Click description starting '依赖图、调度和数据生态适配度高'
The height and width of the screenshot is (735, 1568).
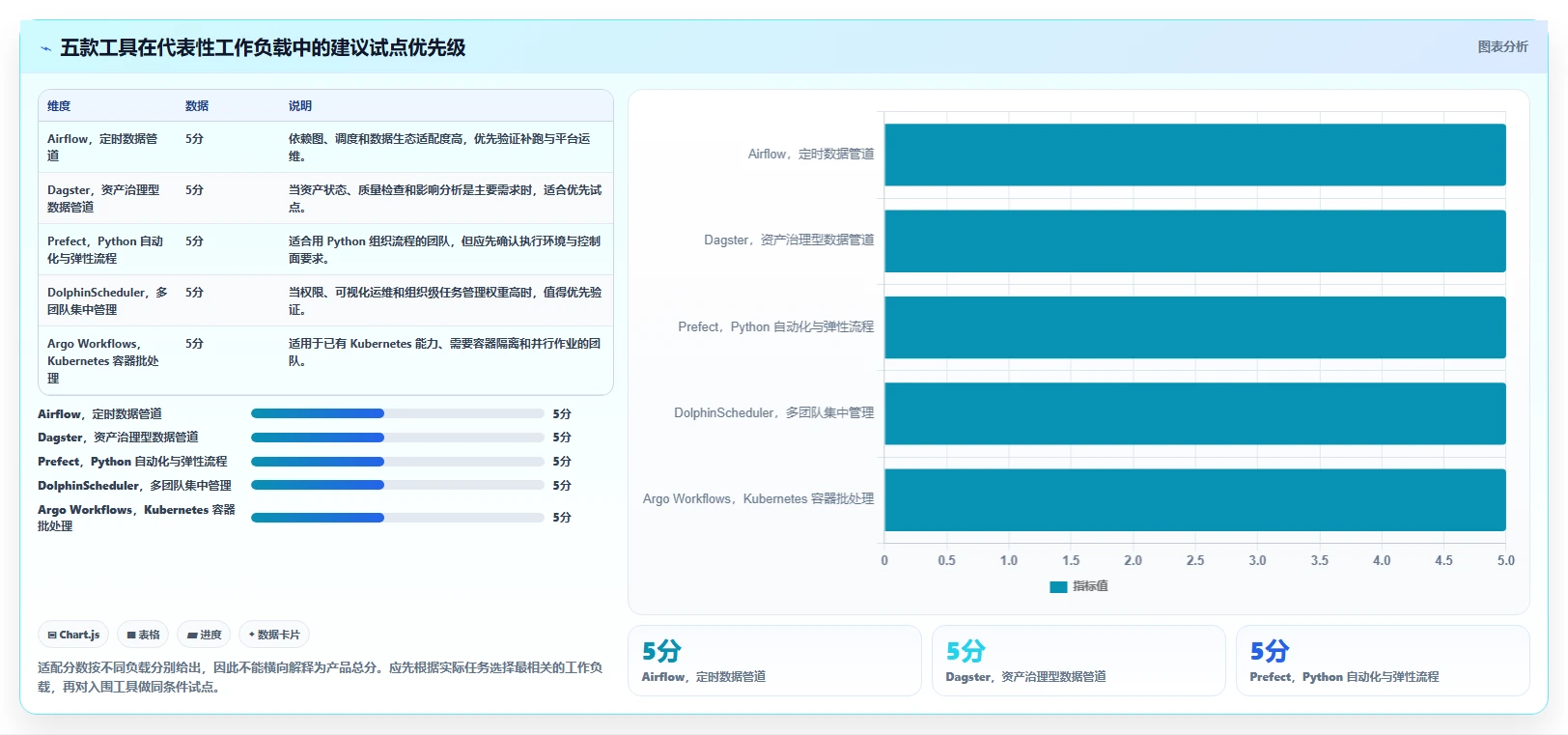pos(439,147)
